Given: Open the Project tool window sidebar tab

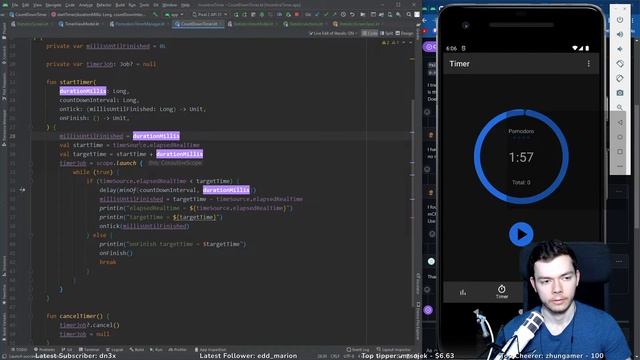Looking at the screenshot, I should 4,31.
